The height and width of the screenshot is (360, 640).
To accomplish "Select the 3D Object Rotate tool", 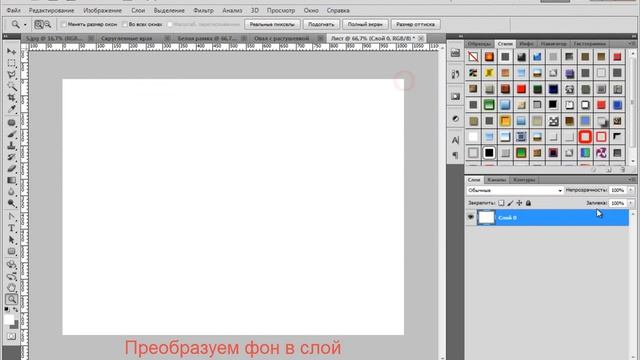I will tap(11, 265).
